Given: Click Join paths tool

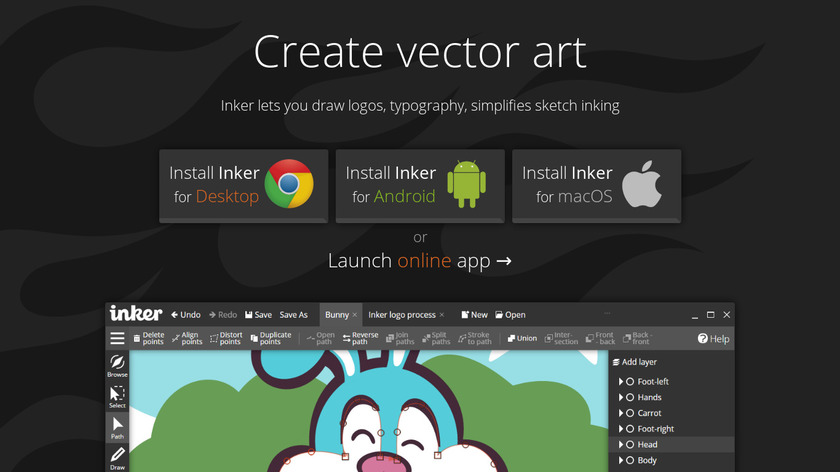Looking at the screenshot, I should click(400, 338).
